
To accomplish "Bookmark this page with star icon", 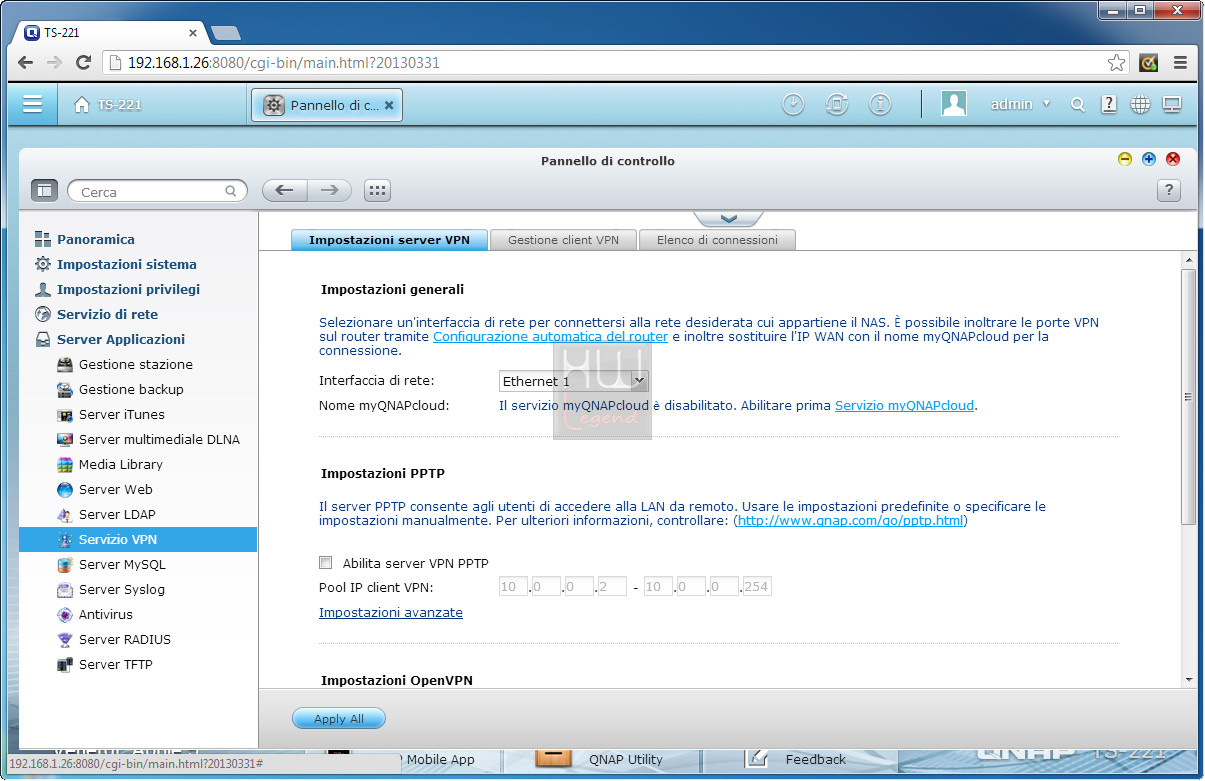I will [1116, 63].
